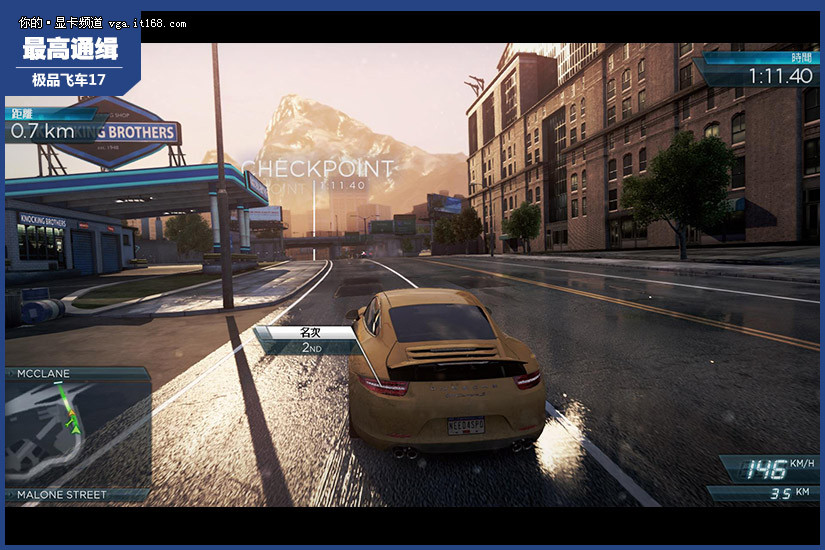Click the 1:11.40 race timer readout
This screenshot has width=825, height=550.
[x=780, y=77]
